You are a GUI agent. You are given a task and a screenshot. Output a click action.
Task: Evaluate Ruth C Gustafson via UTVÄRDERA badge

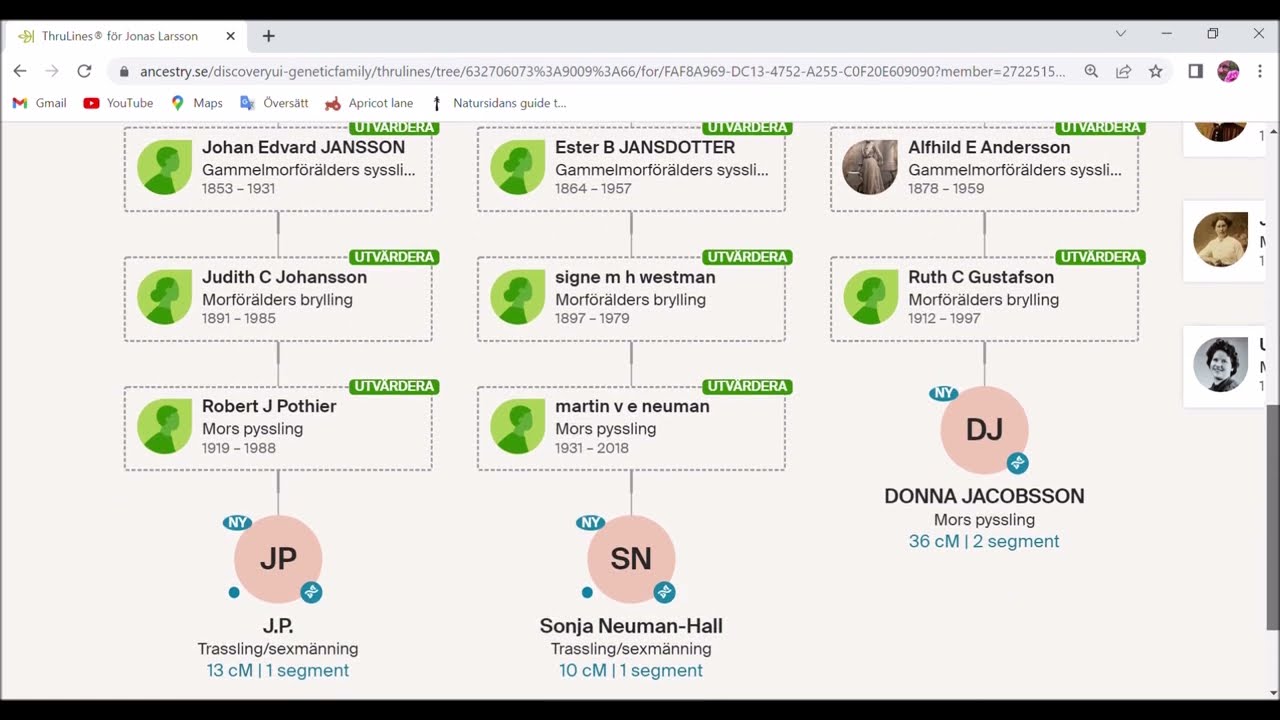[1100, 257]
